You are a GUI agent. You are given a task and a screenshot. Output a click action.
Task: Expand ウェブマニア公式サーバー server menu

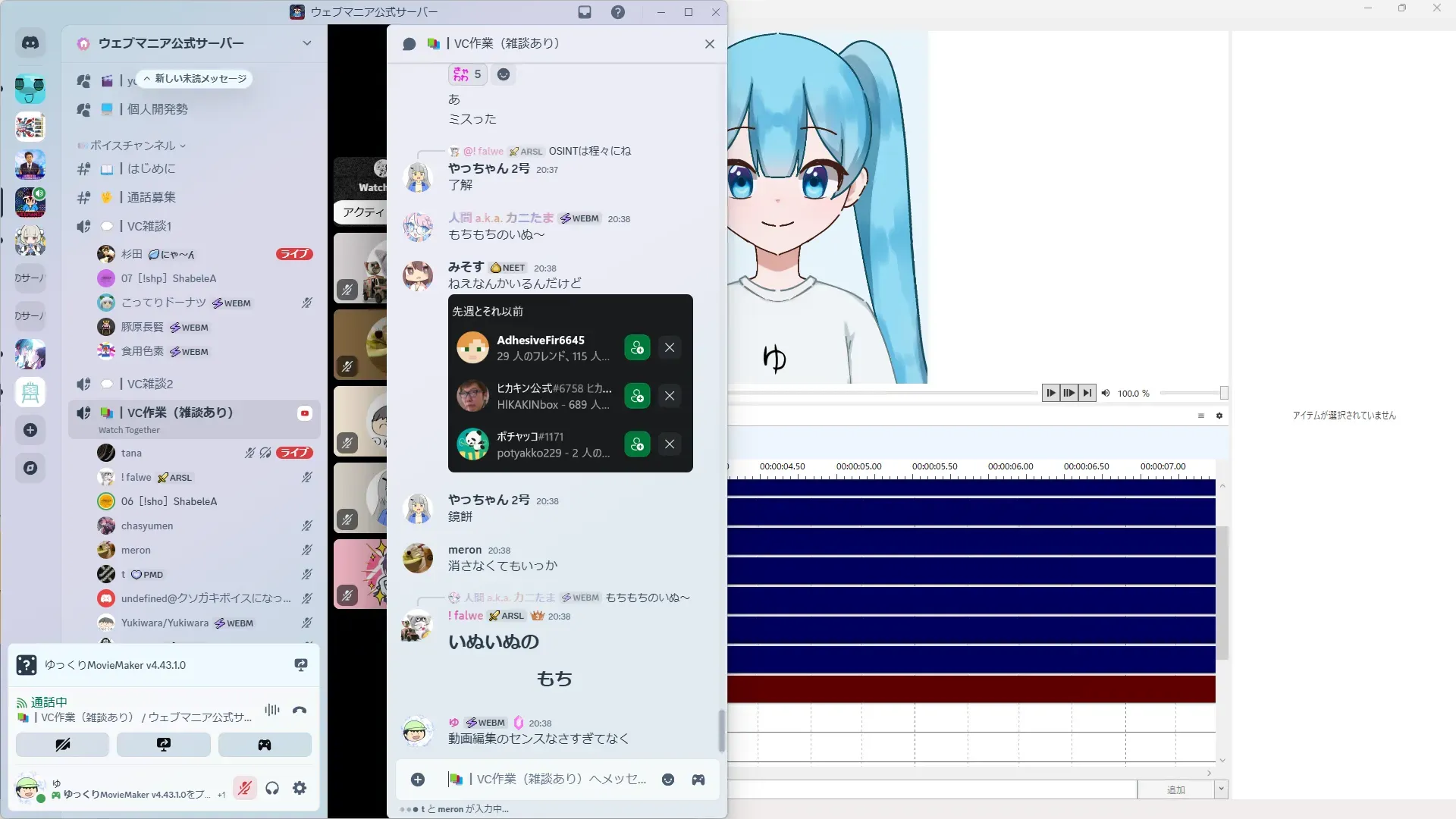pyautogui.click(x=306, y=43)
